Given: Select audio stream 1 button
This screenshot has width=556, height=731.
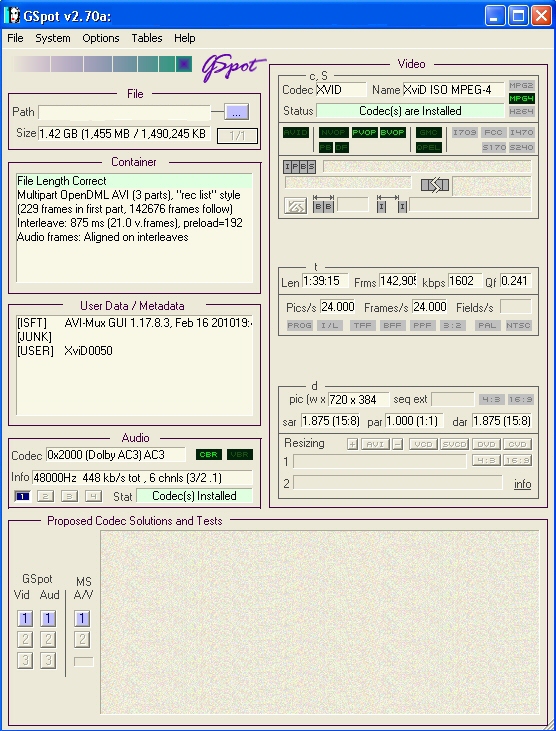Looking at the screenshot, I should (22, 496).
